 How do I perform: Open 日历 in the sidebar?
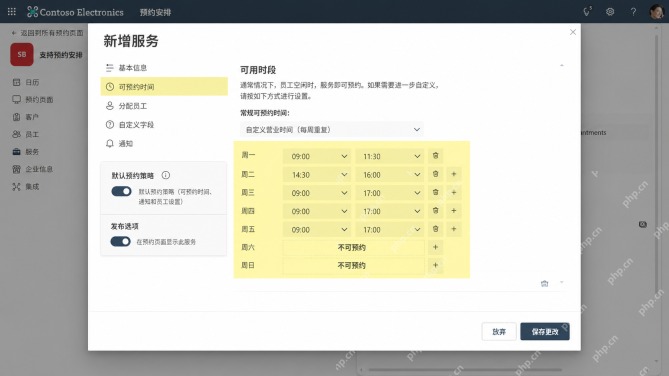point(26,82)
